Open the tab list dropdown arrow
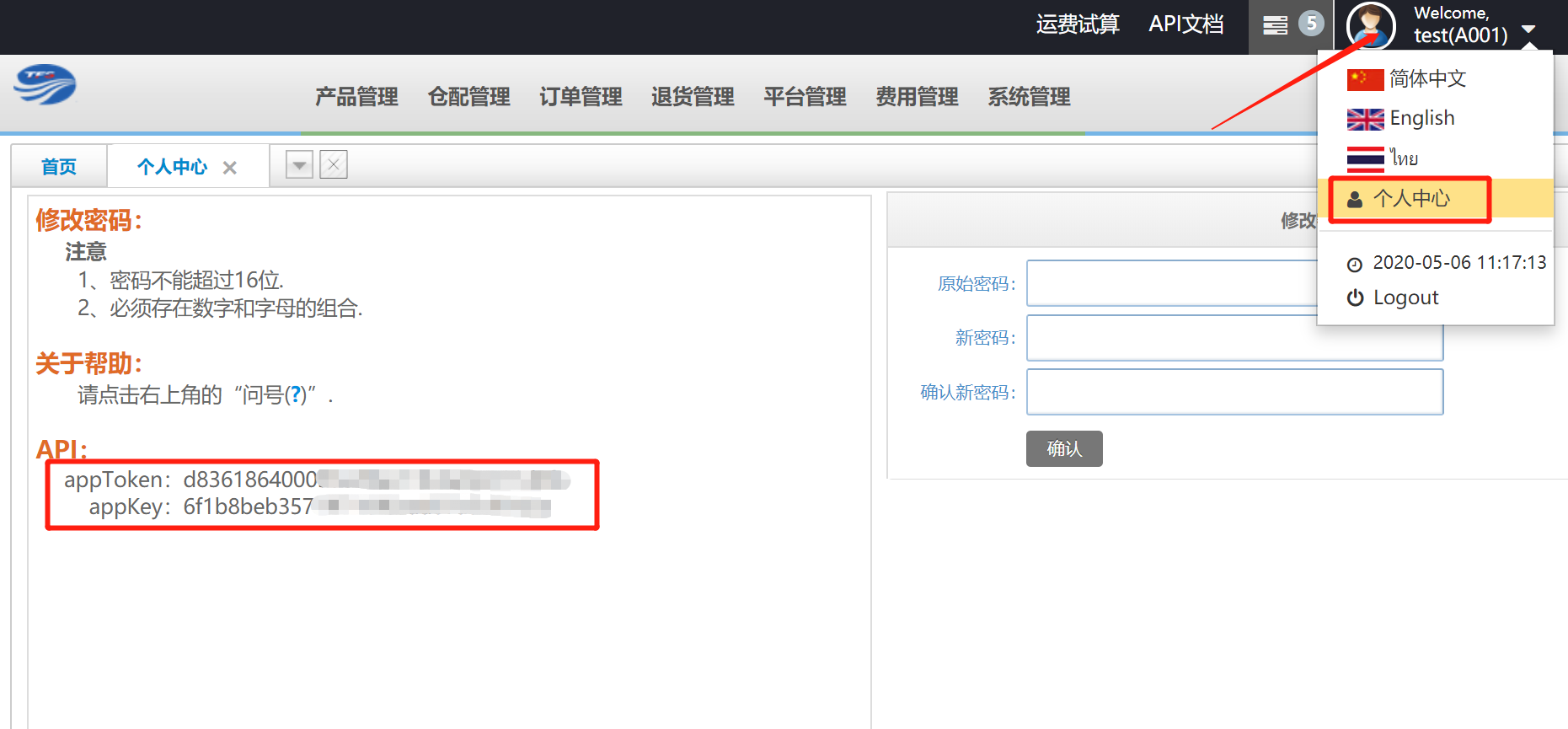Screen dimensions: 1568x729 coord(299,165)
